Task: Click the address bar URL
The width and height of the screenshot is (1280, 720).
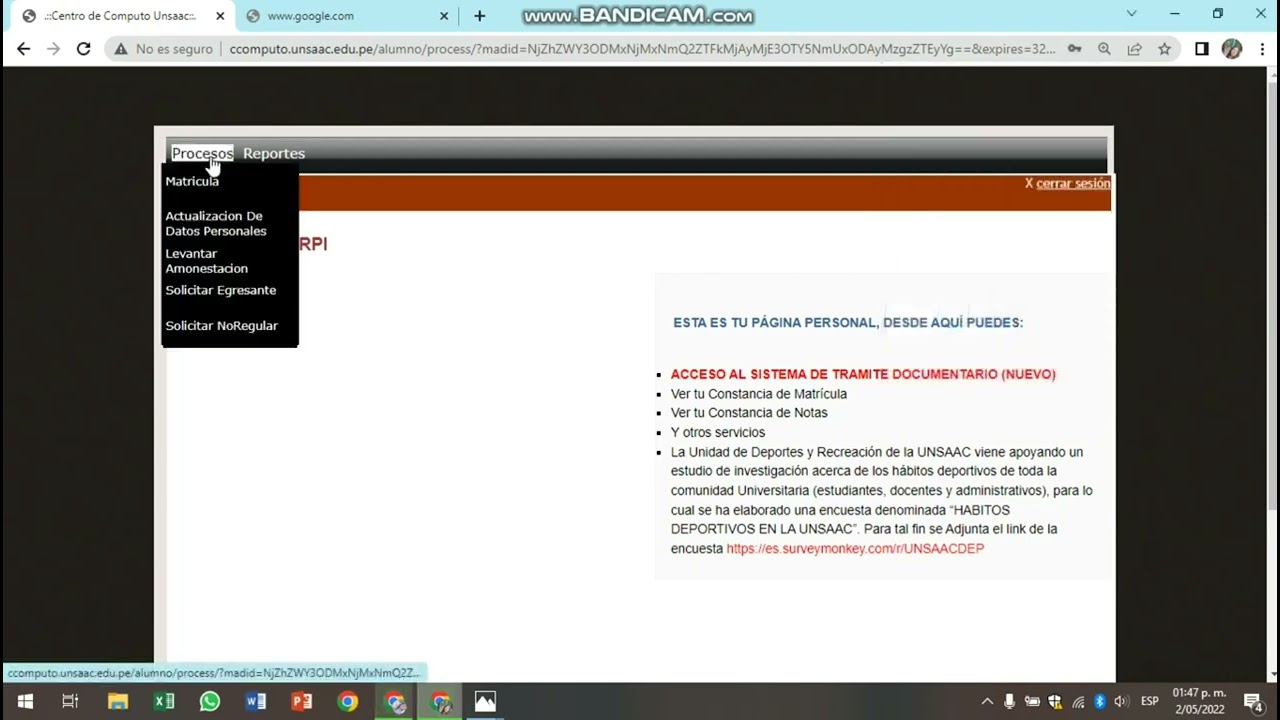Action: [642, 49]
